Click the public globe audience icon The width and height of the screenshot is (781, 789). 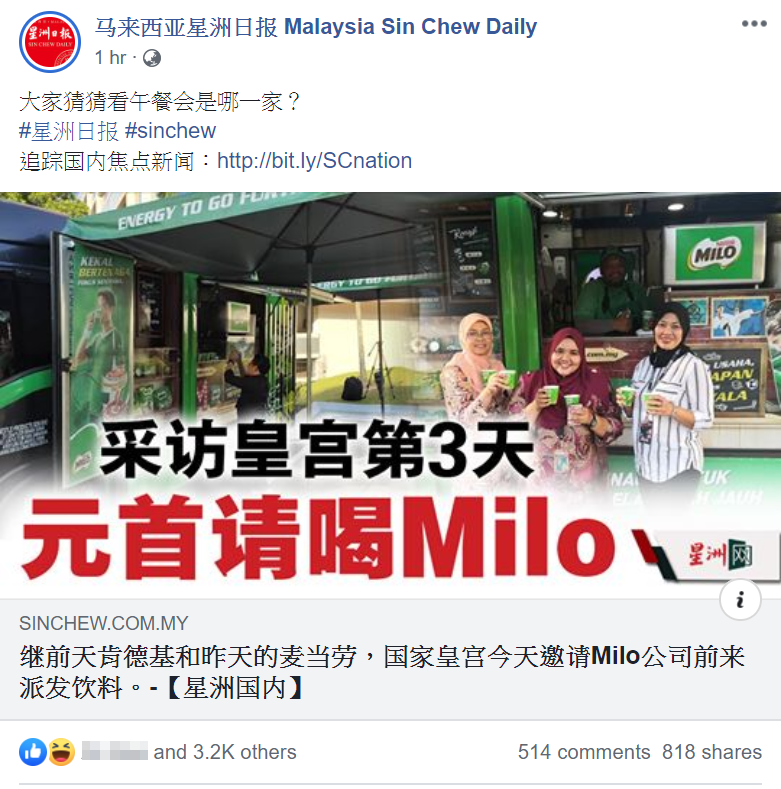pyautogui.click(x=152, y=58)
